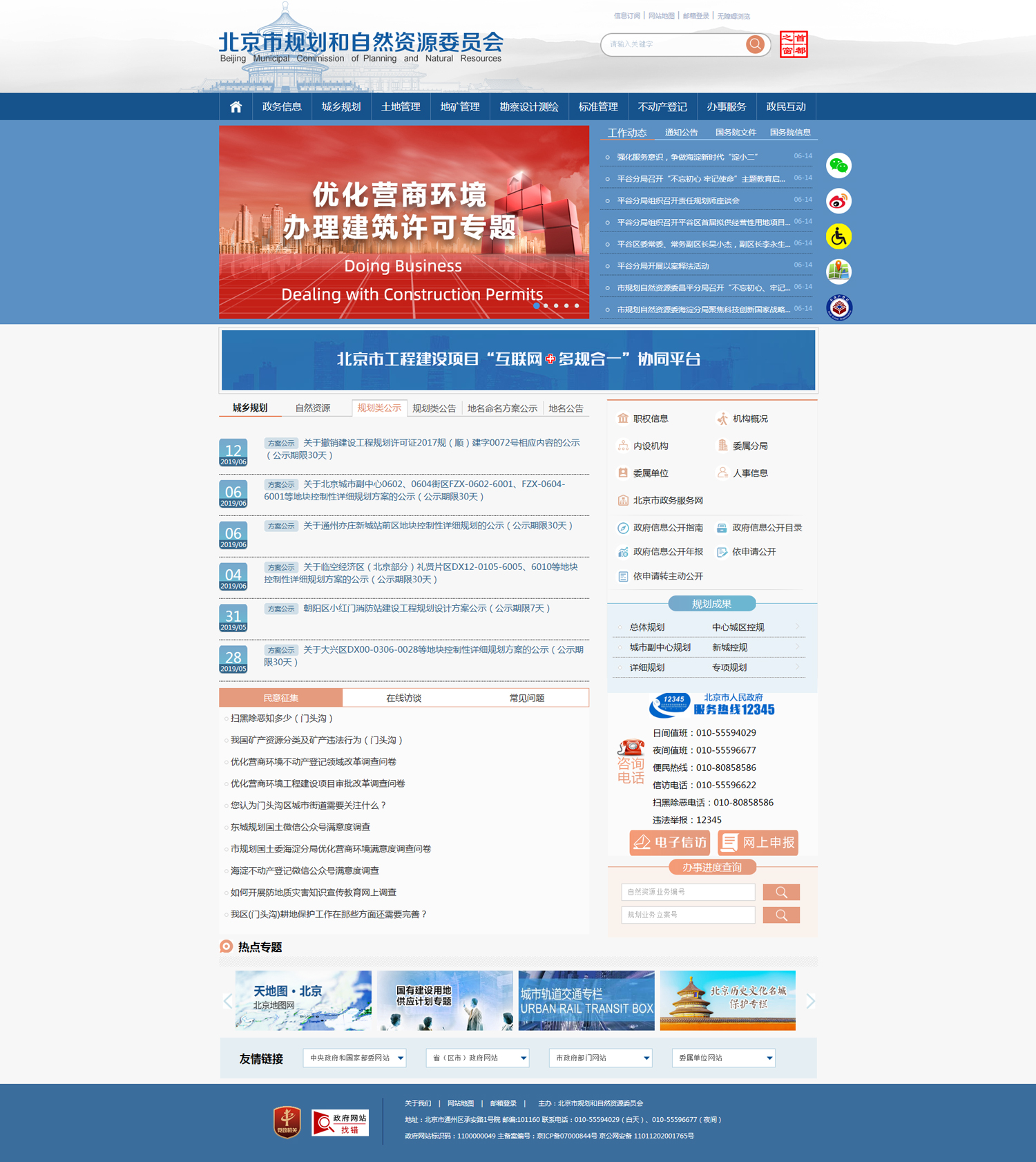Search by 自然资源业务编号 magnifier button
This screenshot has width=1036, height=1162.
pos(781,893)
